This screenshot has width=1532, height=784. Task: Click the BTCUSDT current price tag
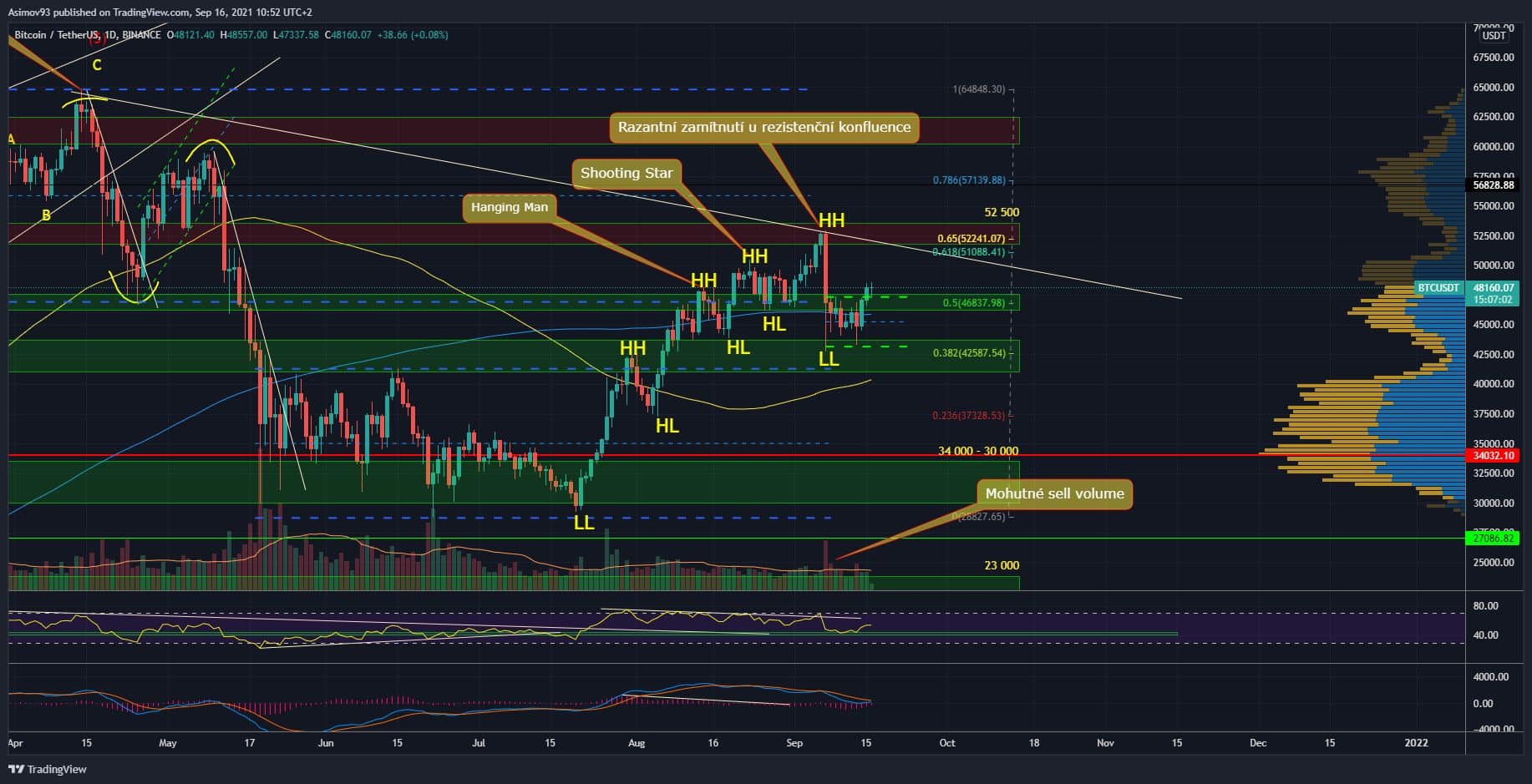(1438, 287)
